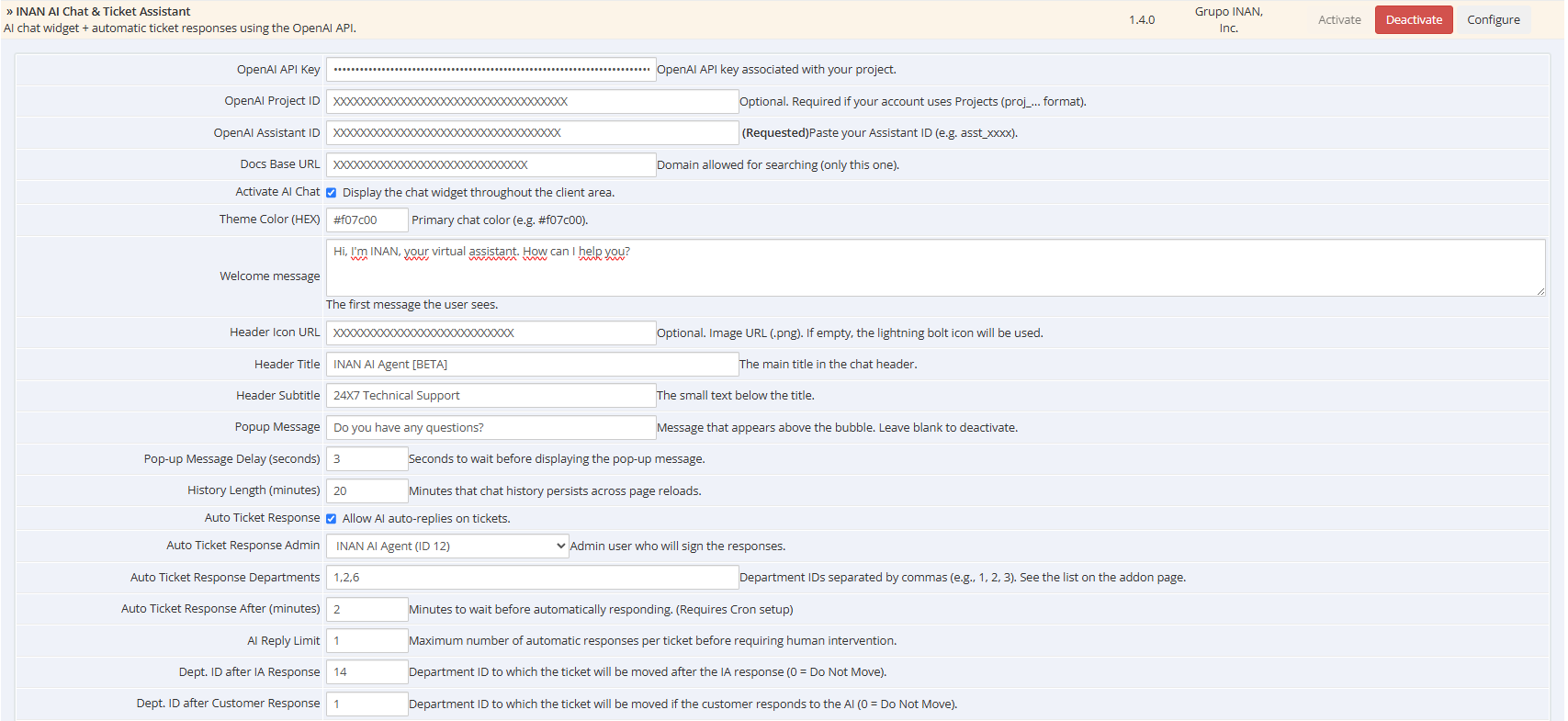Click inside the Welcome message textarea
1568x721 pixels.
[934, 268]
